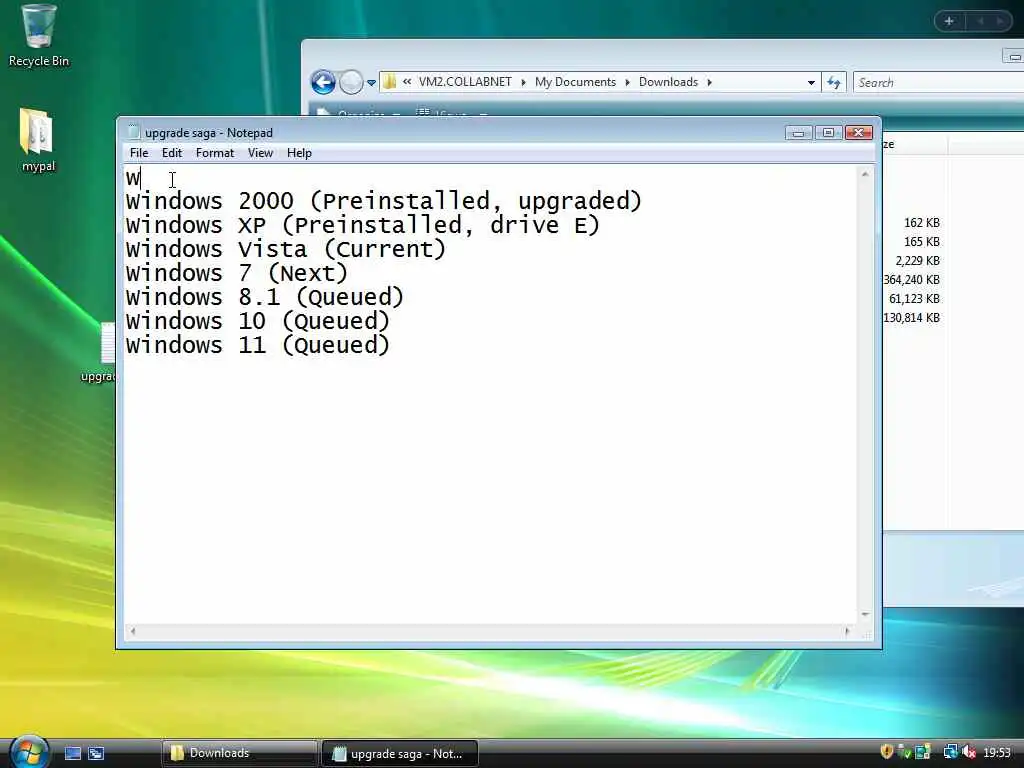Open the File menu in Notepad

(138, 153)
